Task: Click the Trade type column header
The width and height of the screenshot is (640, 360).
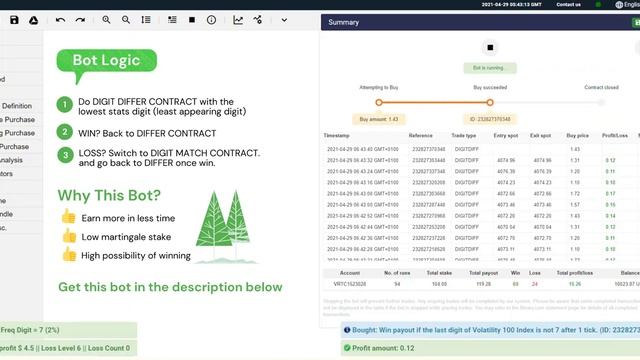Action: [464, 135]
